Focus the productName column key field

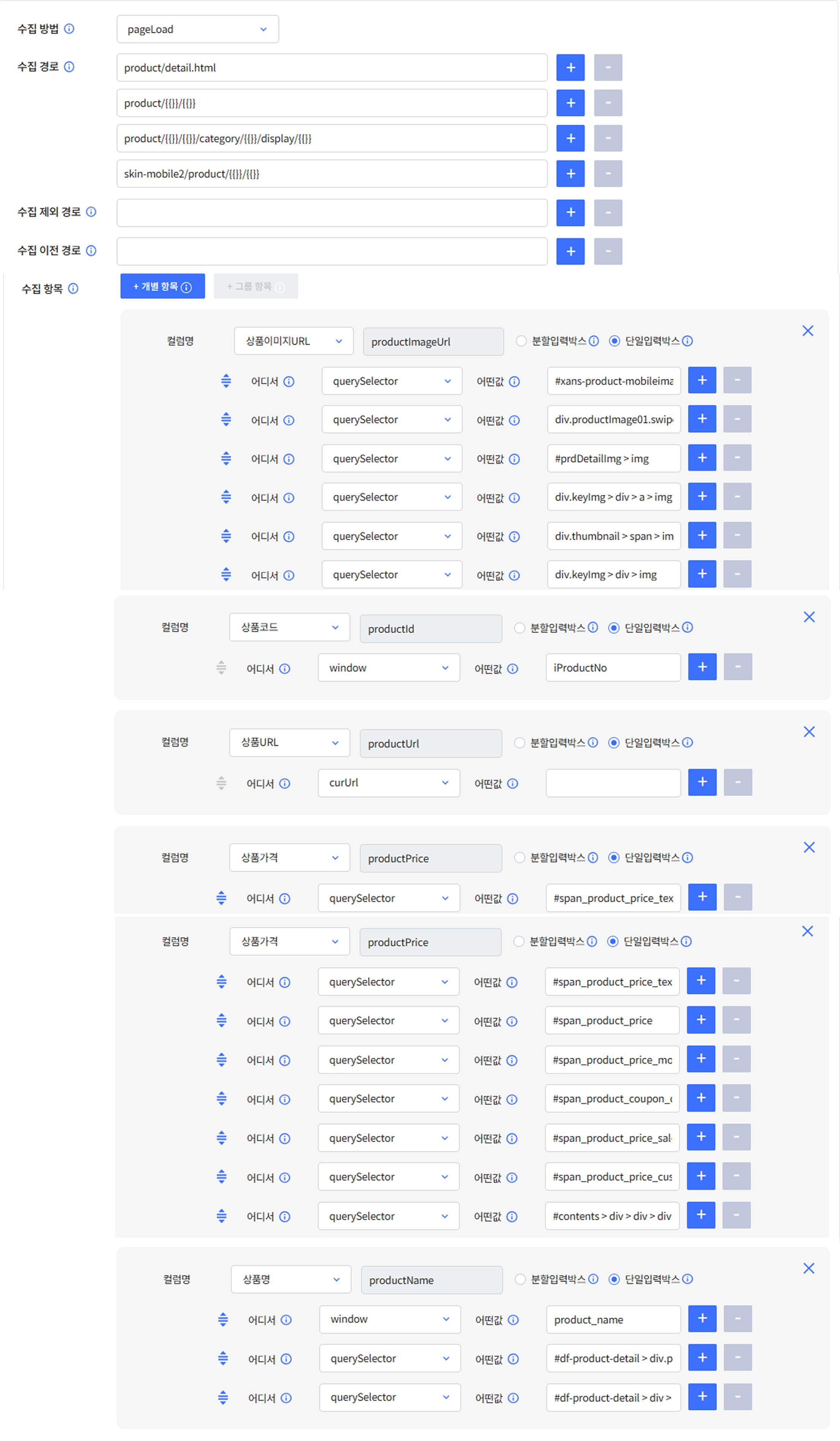[x=432, y=1280]
